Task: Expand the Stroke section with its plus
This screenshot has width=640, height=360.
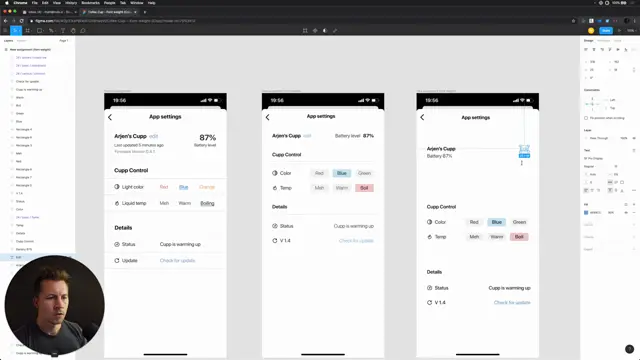Action: tap(634, 224)
